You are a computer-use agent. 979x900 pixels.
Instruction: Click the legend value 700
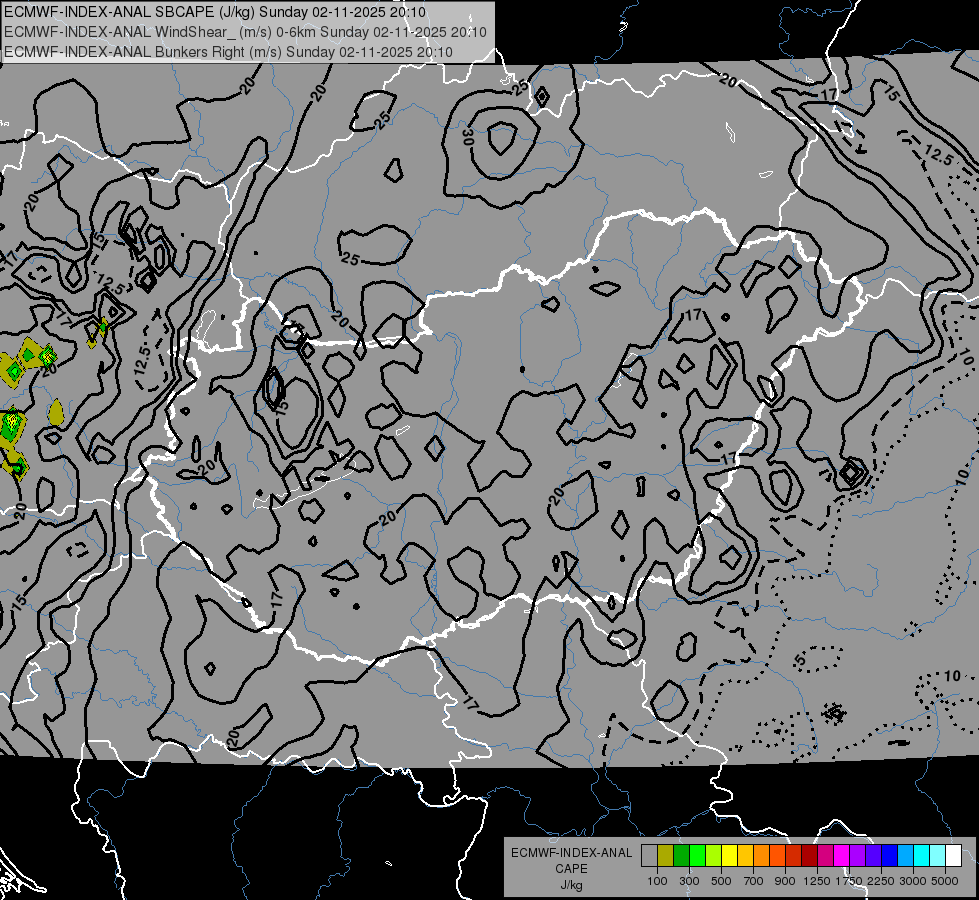[x=754, y=881]
